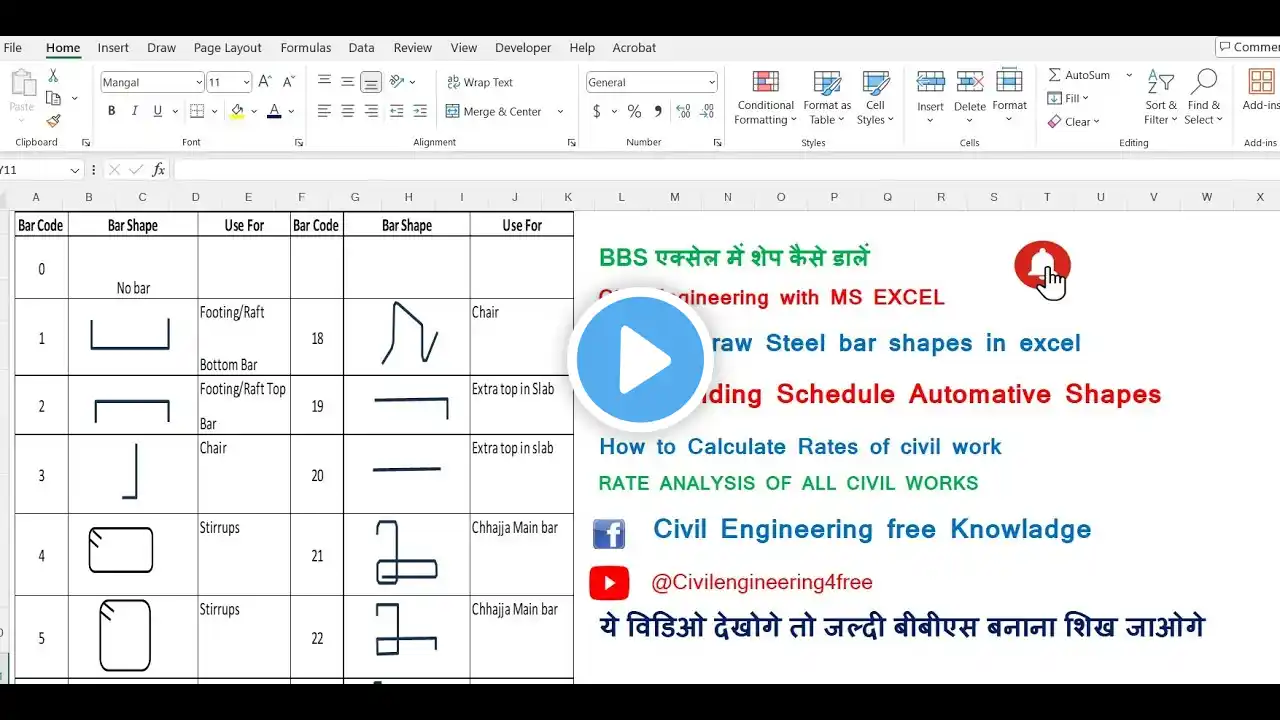The image size is (1280, 720).
Task: Click the Copy icon in Clipboard group
Action: 53,98
